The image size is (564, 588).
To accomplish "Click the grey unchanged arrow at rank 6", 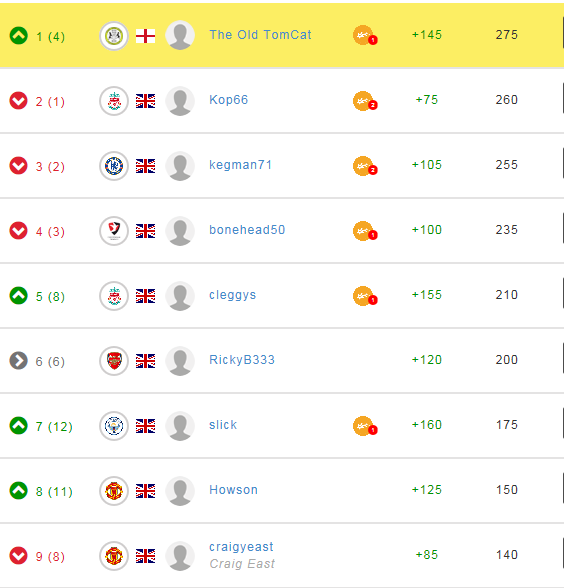I will 18,361.
